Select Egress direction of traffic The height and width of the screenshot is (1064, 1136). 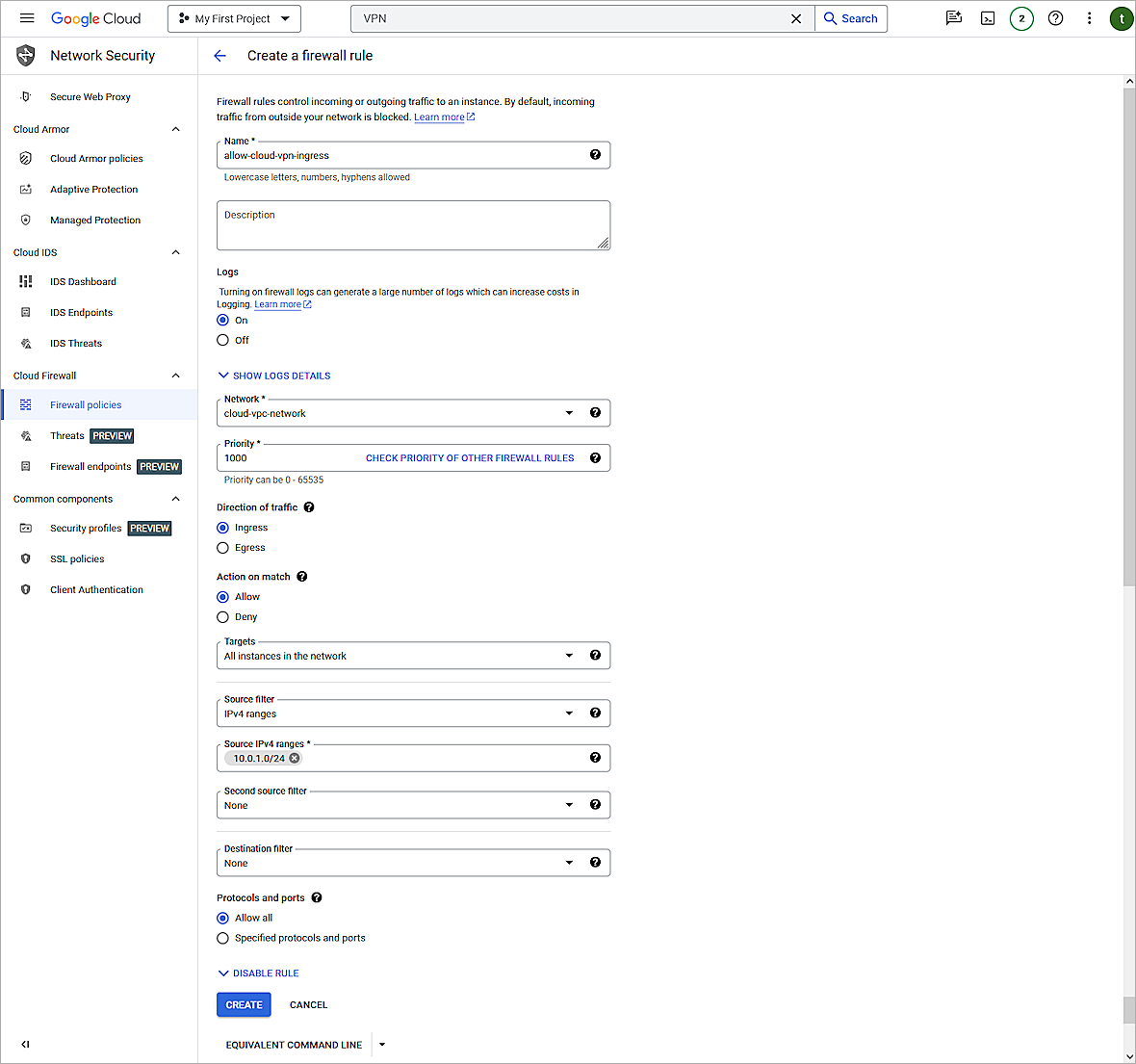pos(222,547)
